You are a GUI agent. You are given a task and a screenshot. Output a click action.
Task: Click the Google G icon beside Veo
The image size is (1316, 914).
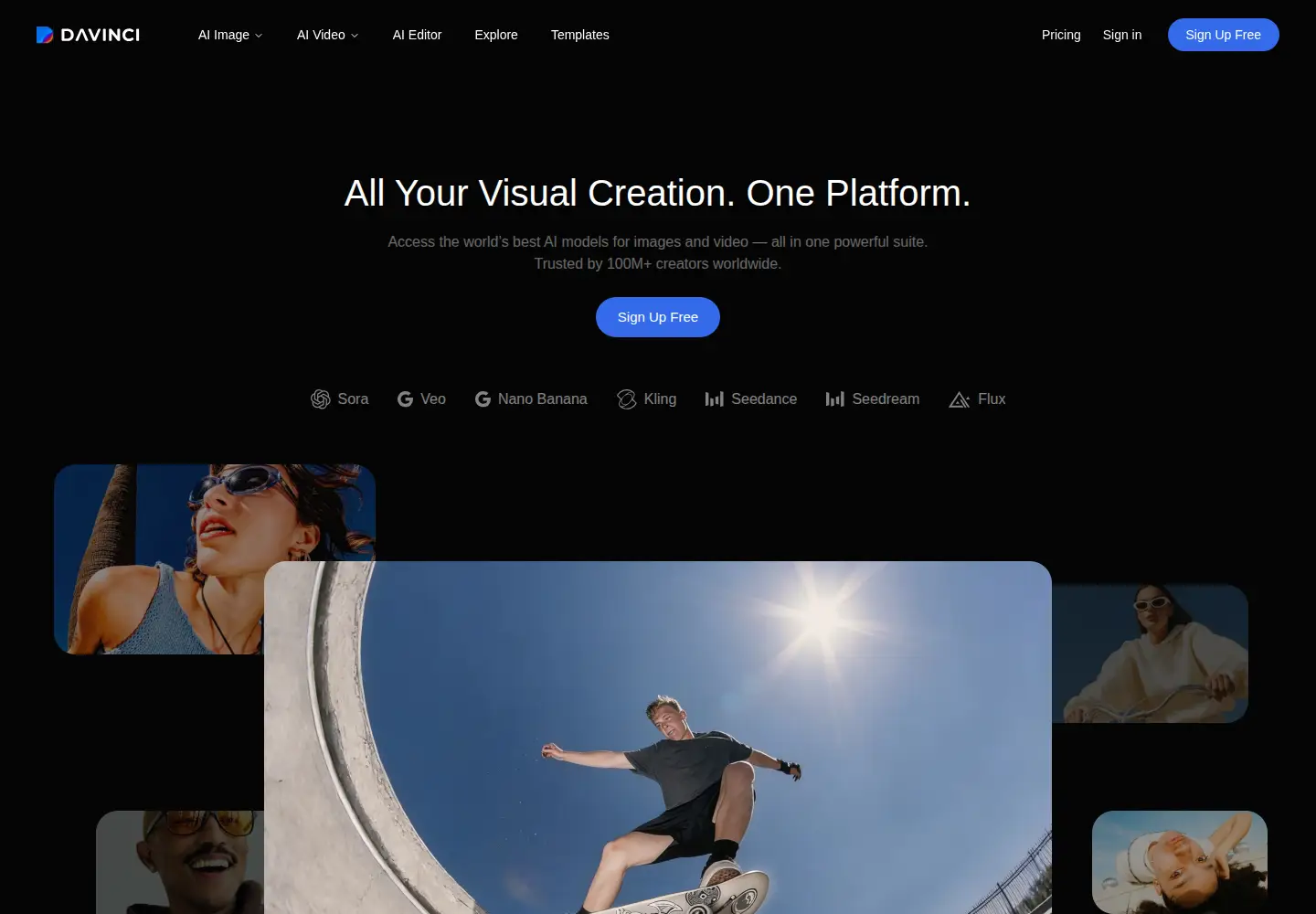point(405,399)
